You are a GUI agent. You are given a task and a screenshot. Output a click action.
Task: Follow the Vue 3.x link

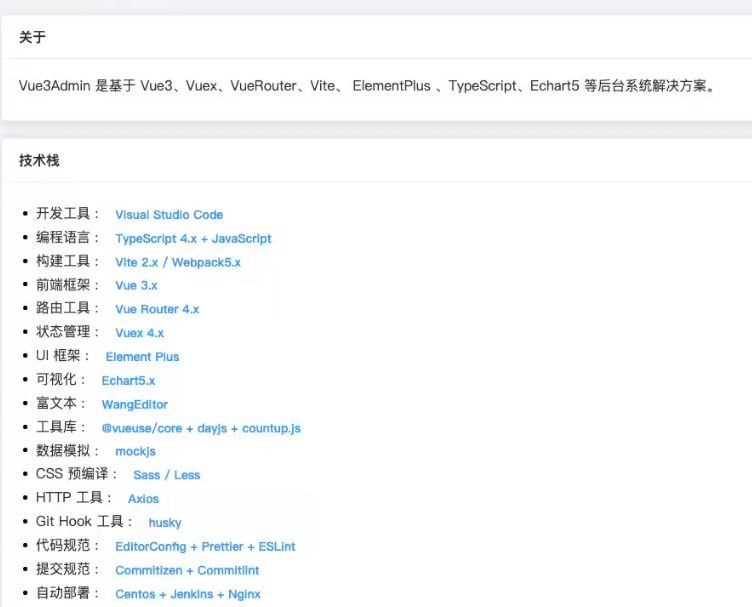tap(136, 286)
